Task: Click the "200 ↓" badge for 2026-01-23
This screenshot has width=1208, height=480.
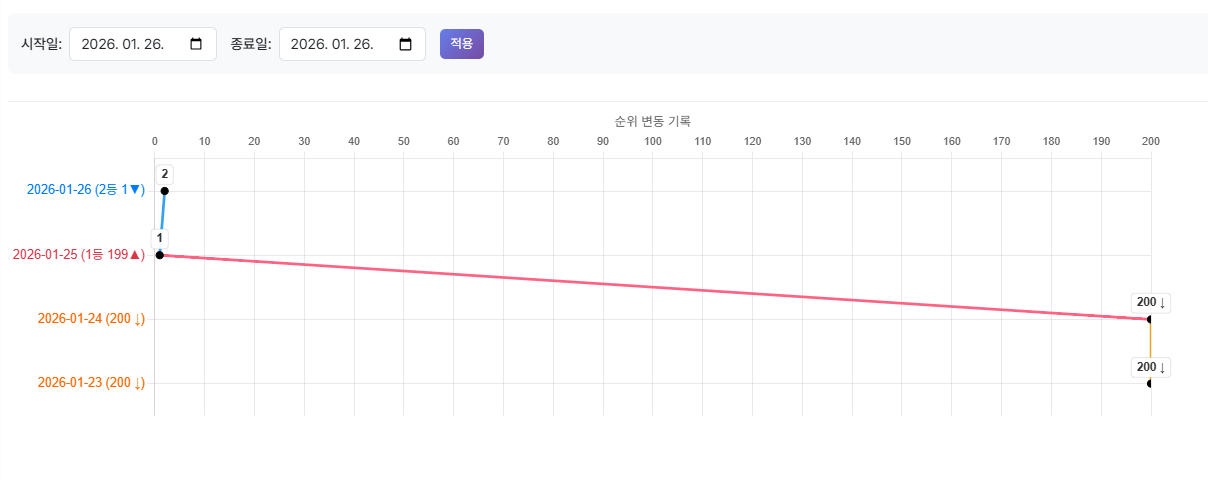Action: [1151, 367]
